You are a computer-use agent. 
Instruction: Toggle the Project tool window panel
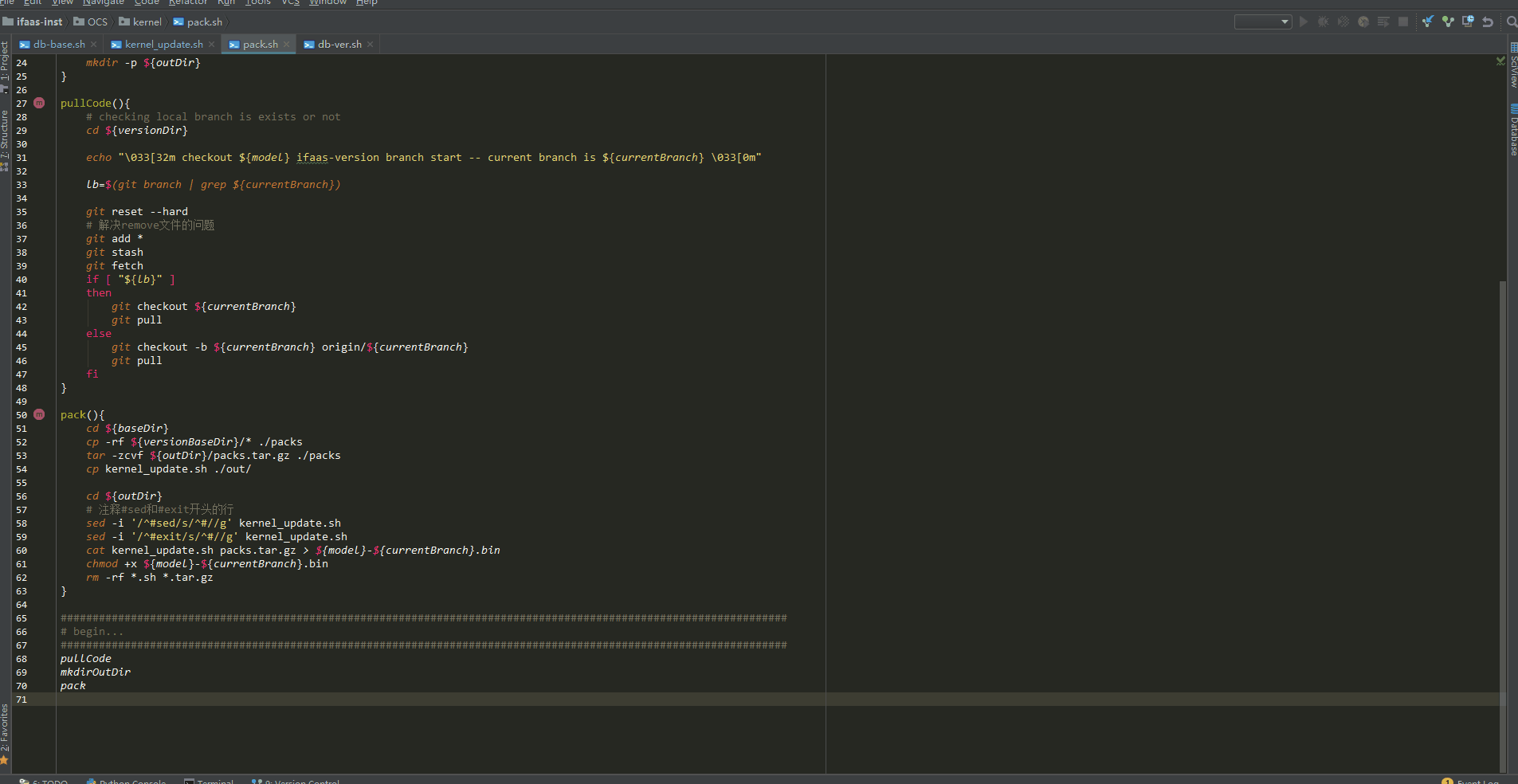(5, 62)
